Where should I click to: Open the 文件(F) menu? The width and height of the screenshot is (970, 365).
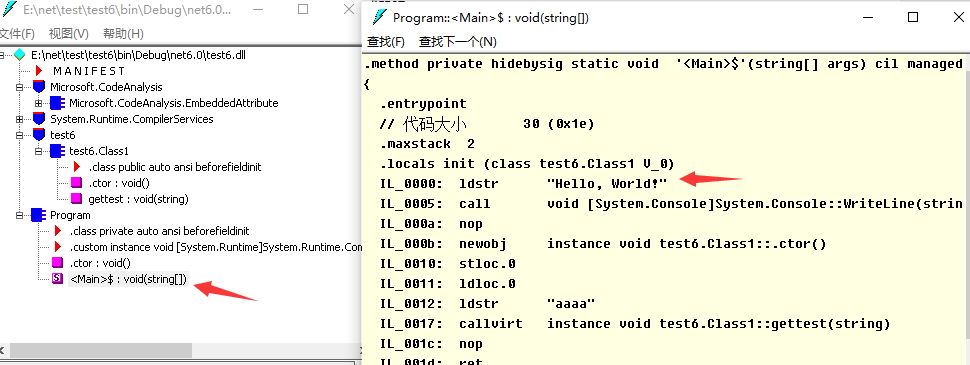(x=17, y=33)
